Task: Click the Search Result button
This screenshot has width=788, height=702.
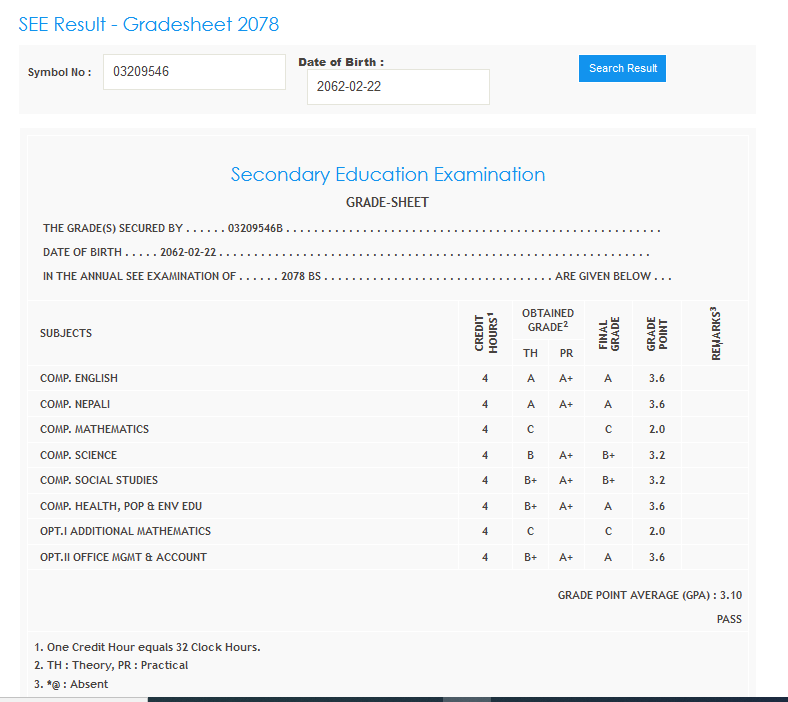Action: coord(622,68)
